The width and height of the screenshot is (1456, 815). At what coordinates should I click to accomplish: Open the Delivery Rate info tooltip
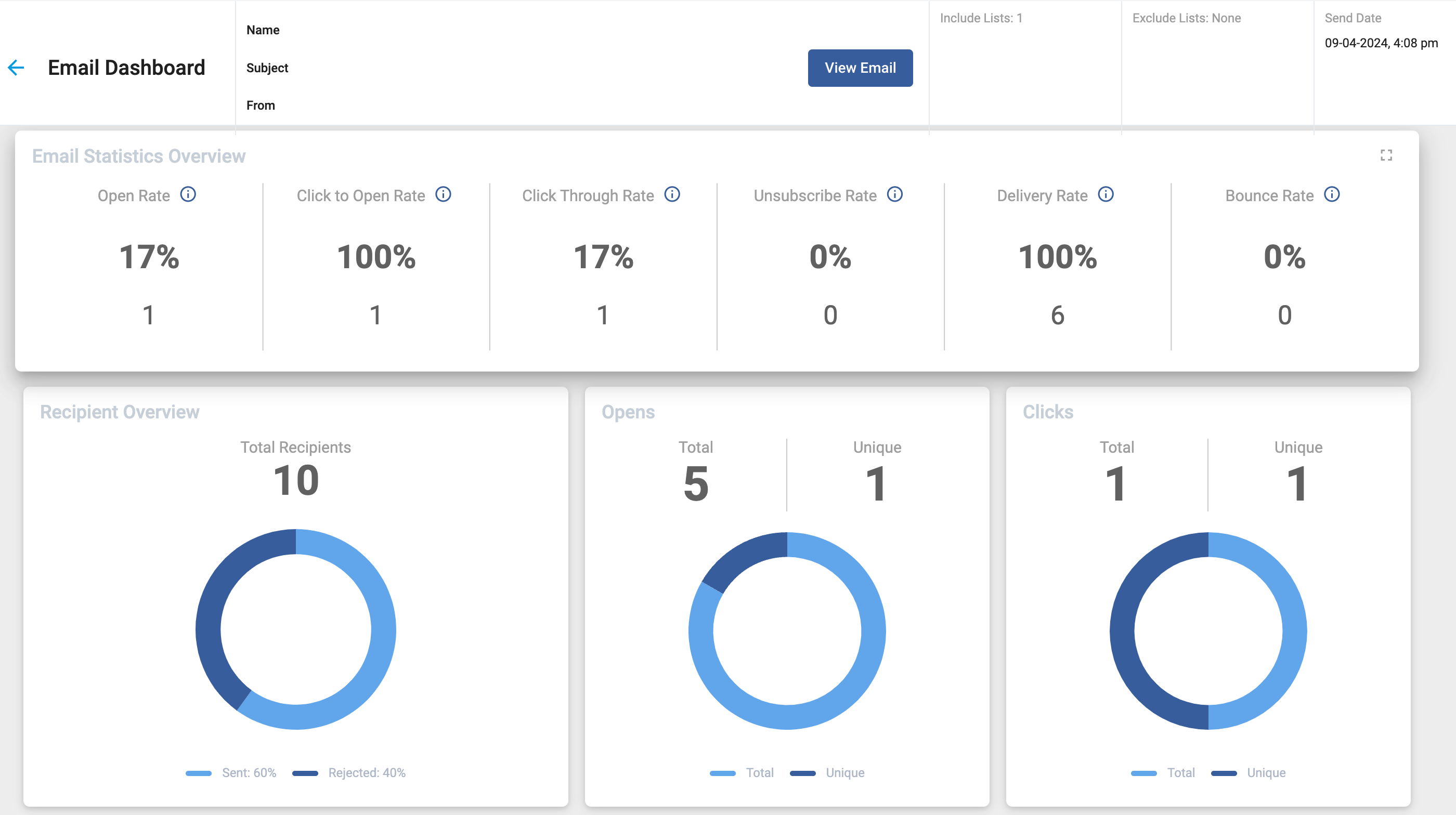point(1105,194)
